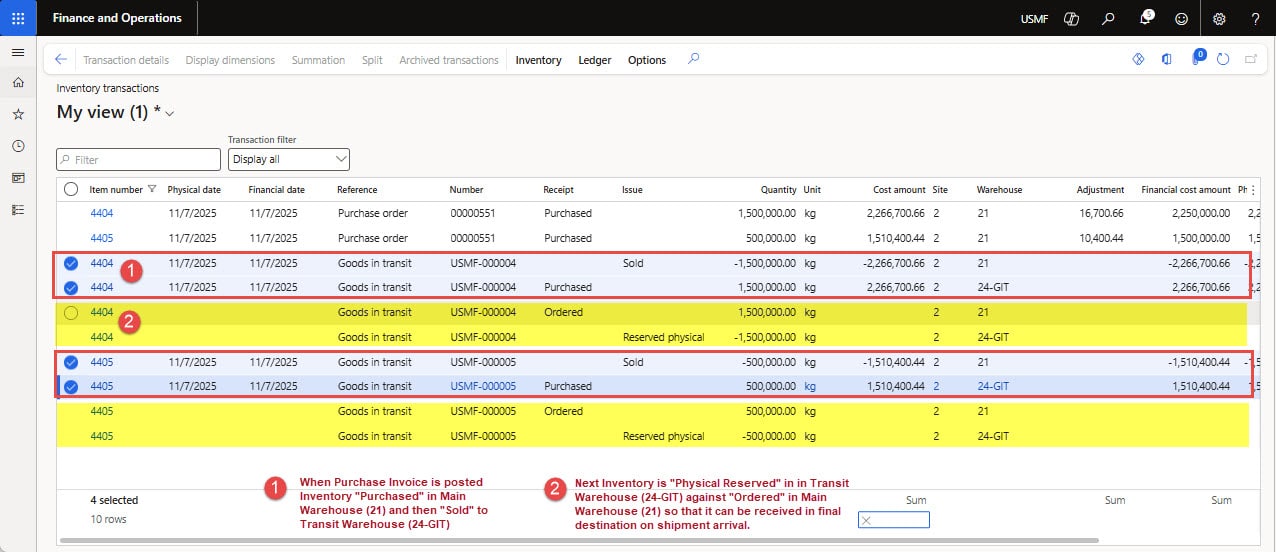Click the action pane search icon
1276x552 pixels.
(693, 59)
